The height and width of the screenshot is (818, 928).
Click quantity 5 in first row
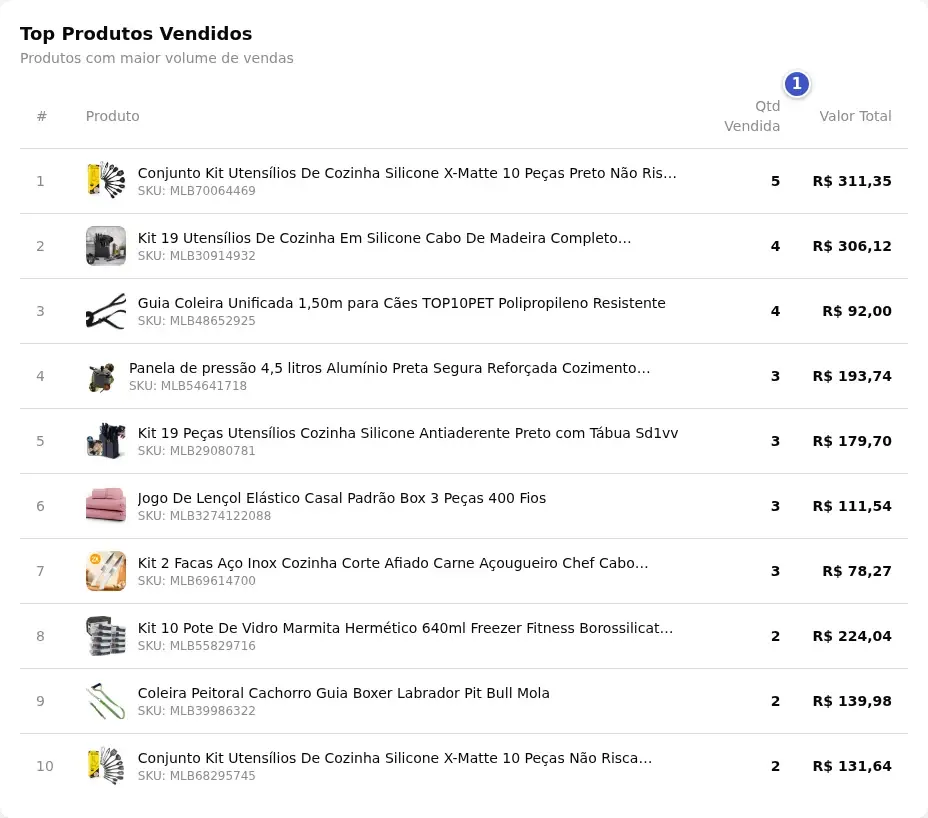[x=775, y=181]
